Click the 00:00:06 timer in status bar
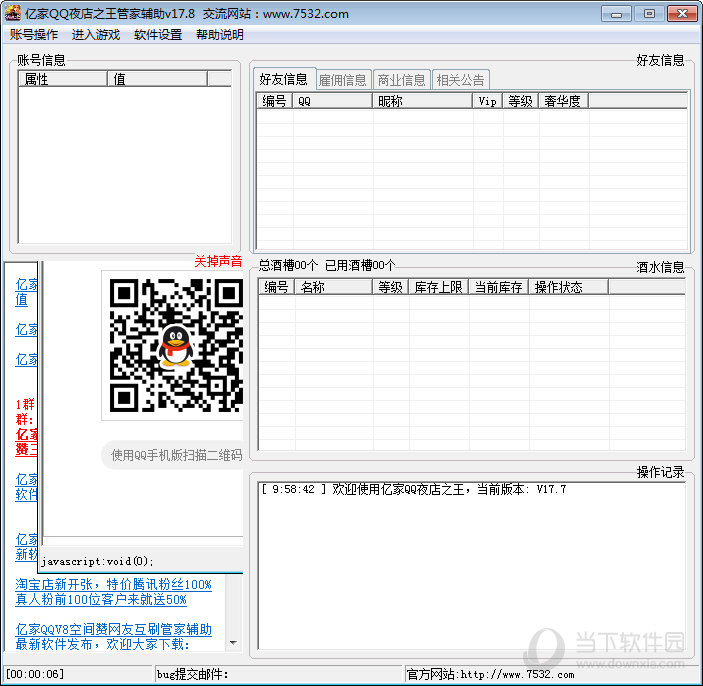 (35, 674)
